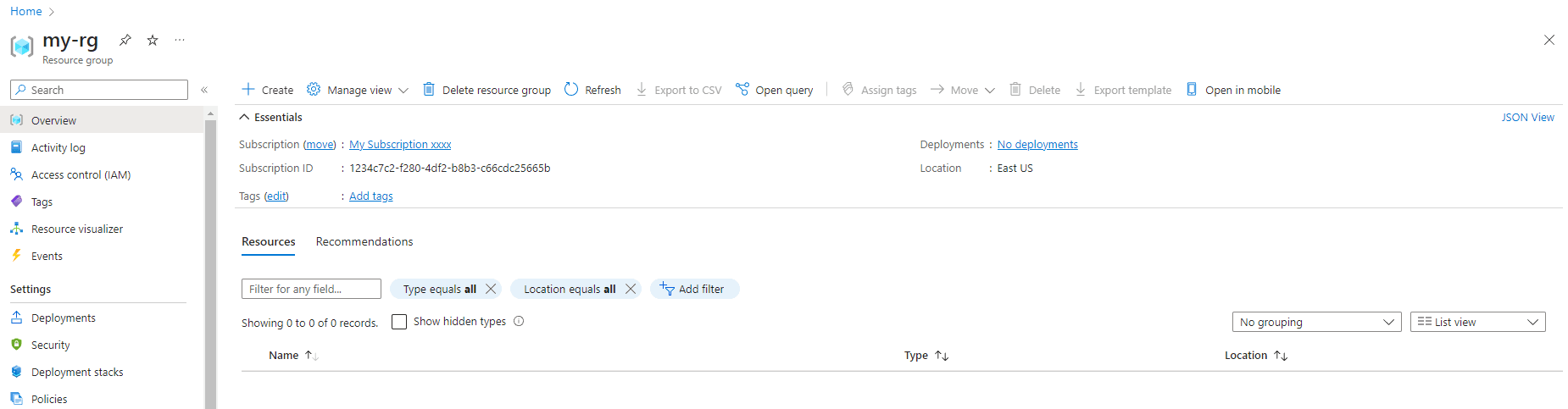Sort resources by Location column
This screenshot has width=1568, height=409.
1256,356
